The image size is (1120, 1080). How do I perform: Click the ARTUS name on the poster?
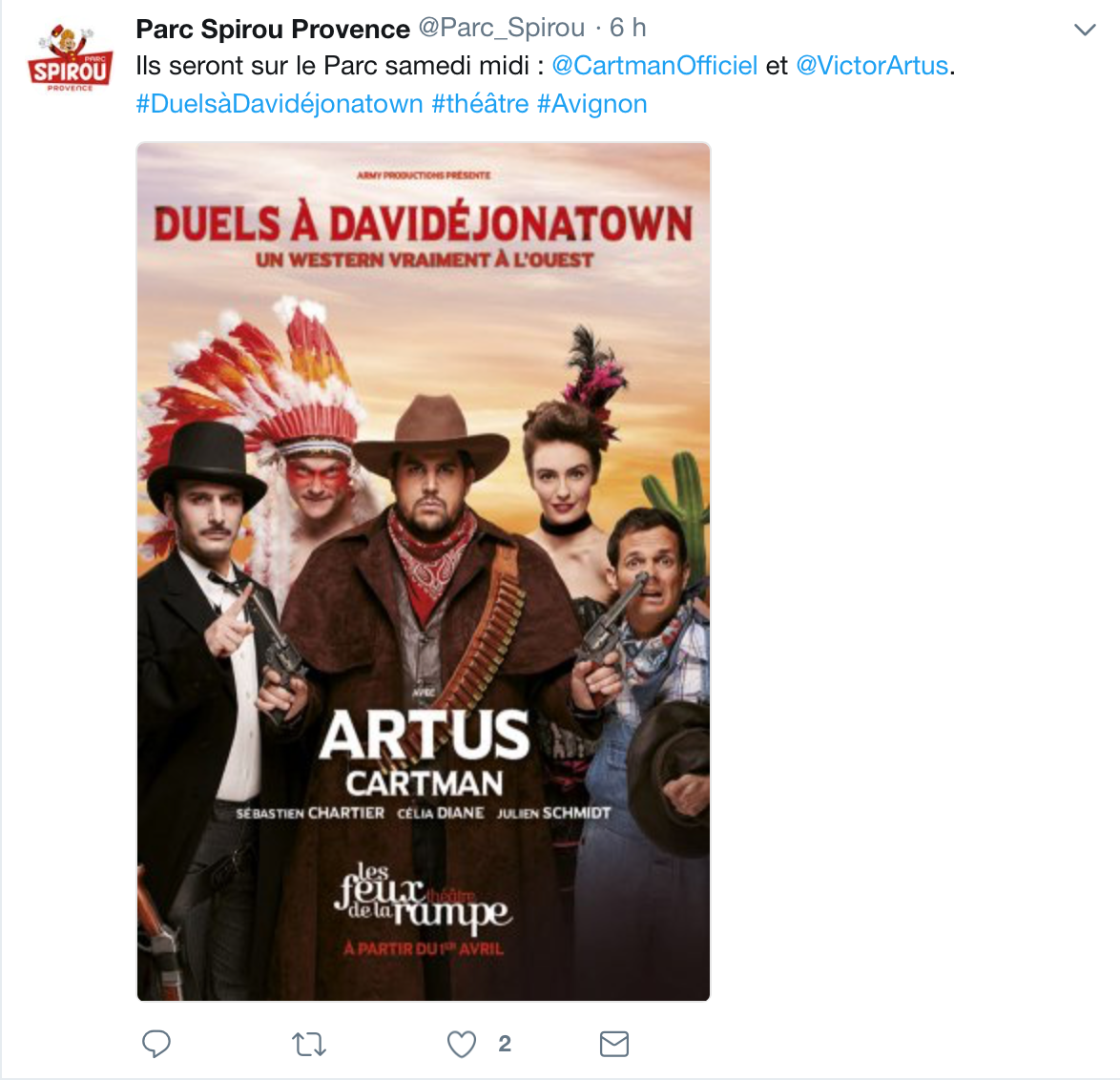(x=425, y=735)
